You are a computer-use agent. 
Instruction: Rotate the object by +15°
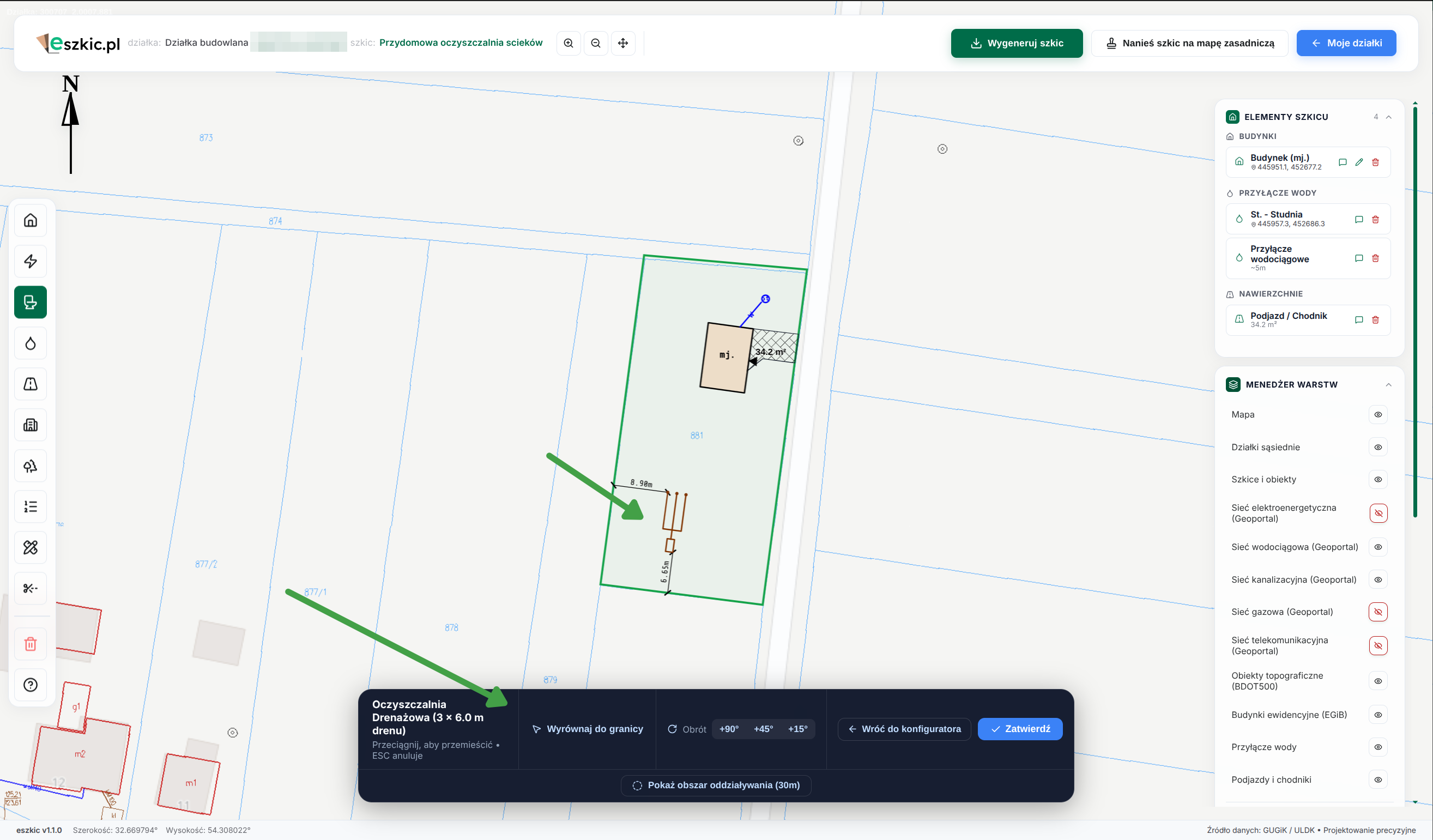797,729
